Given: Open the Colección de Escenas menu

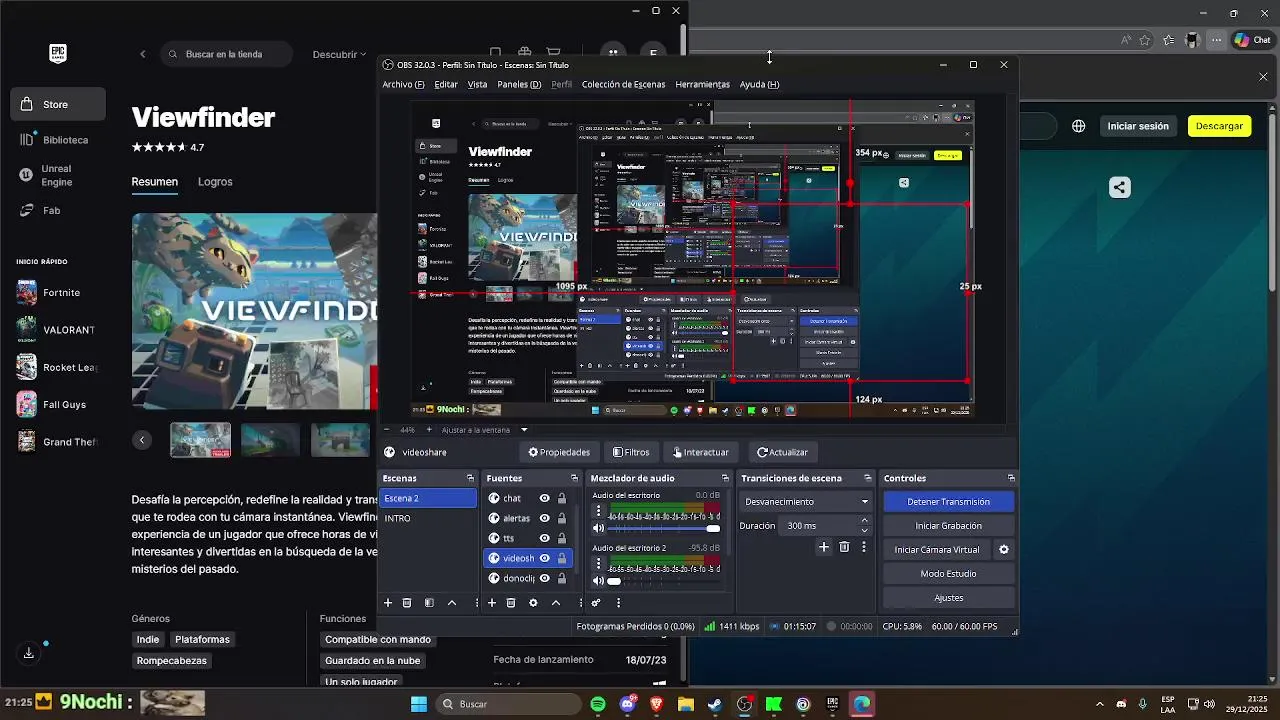Looking at the screenshot, I should pyautogui.click(x=623, y=84).
